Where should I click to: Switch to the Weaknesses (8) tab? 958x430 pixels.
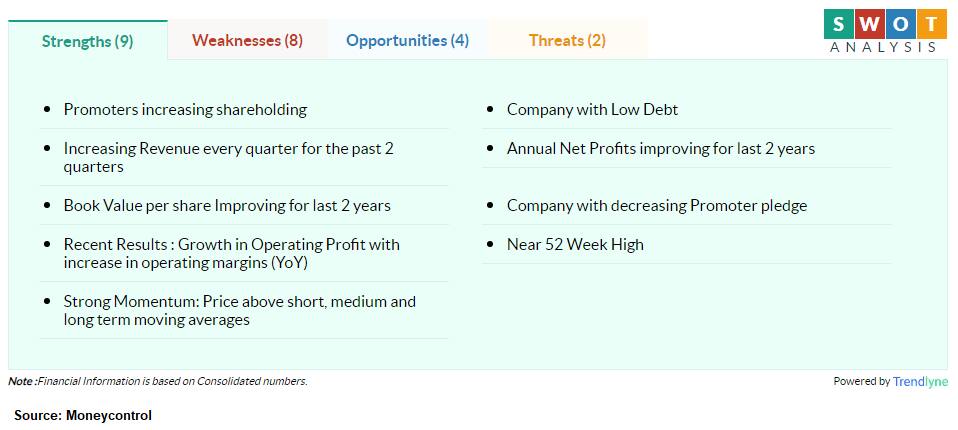247,40
